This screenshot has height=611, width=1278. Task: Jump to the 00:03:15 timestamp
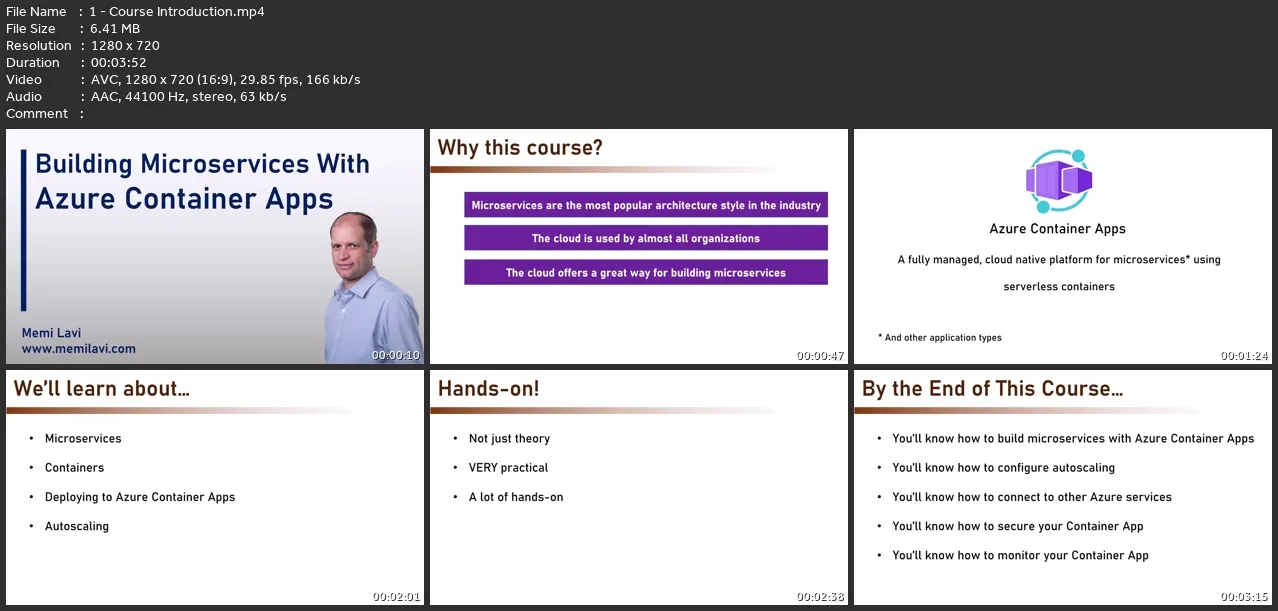[1244, 597]
